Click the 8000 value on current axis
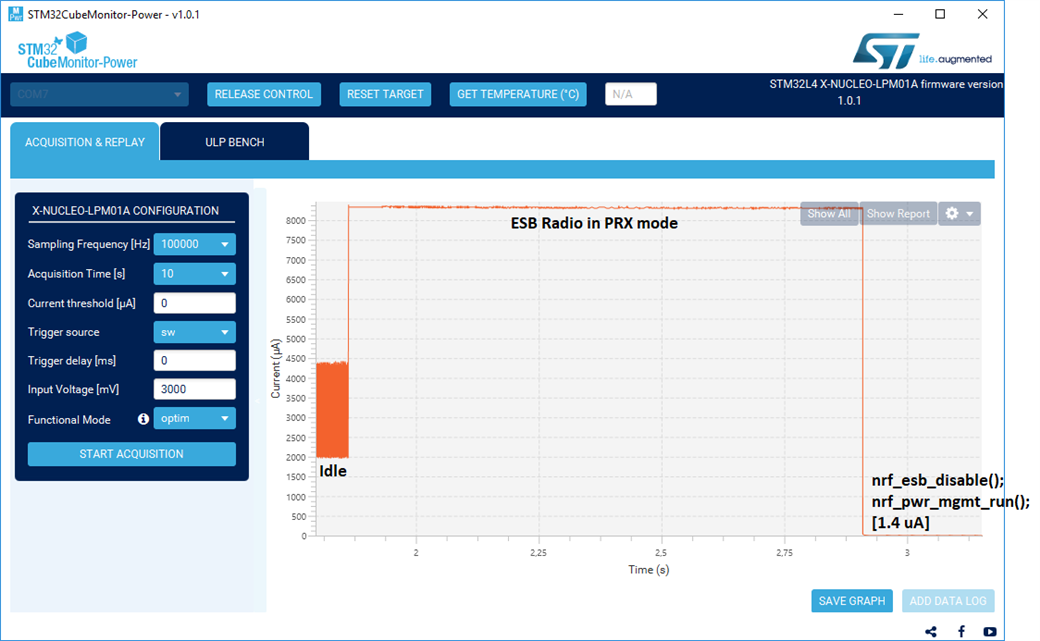The image size is (1040, 641). 296,220
